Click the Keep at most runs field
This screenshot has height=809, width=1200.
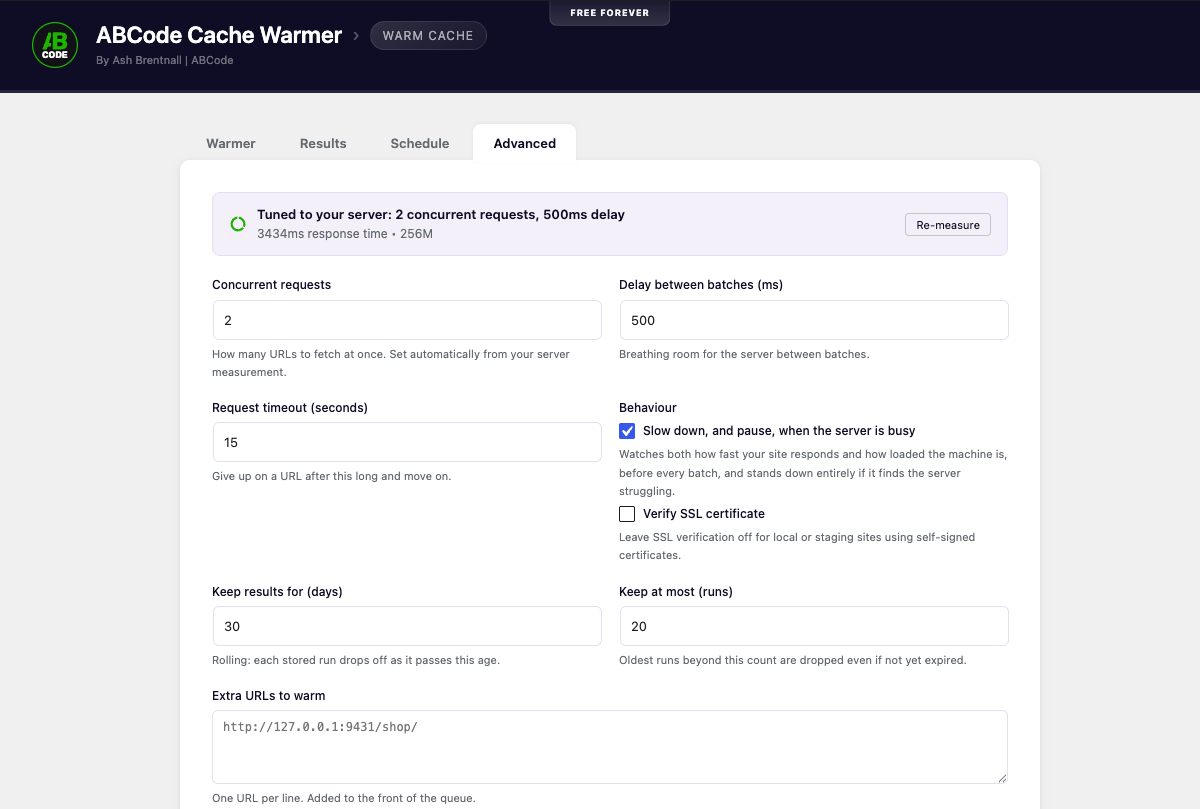coord(814,626)
